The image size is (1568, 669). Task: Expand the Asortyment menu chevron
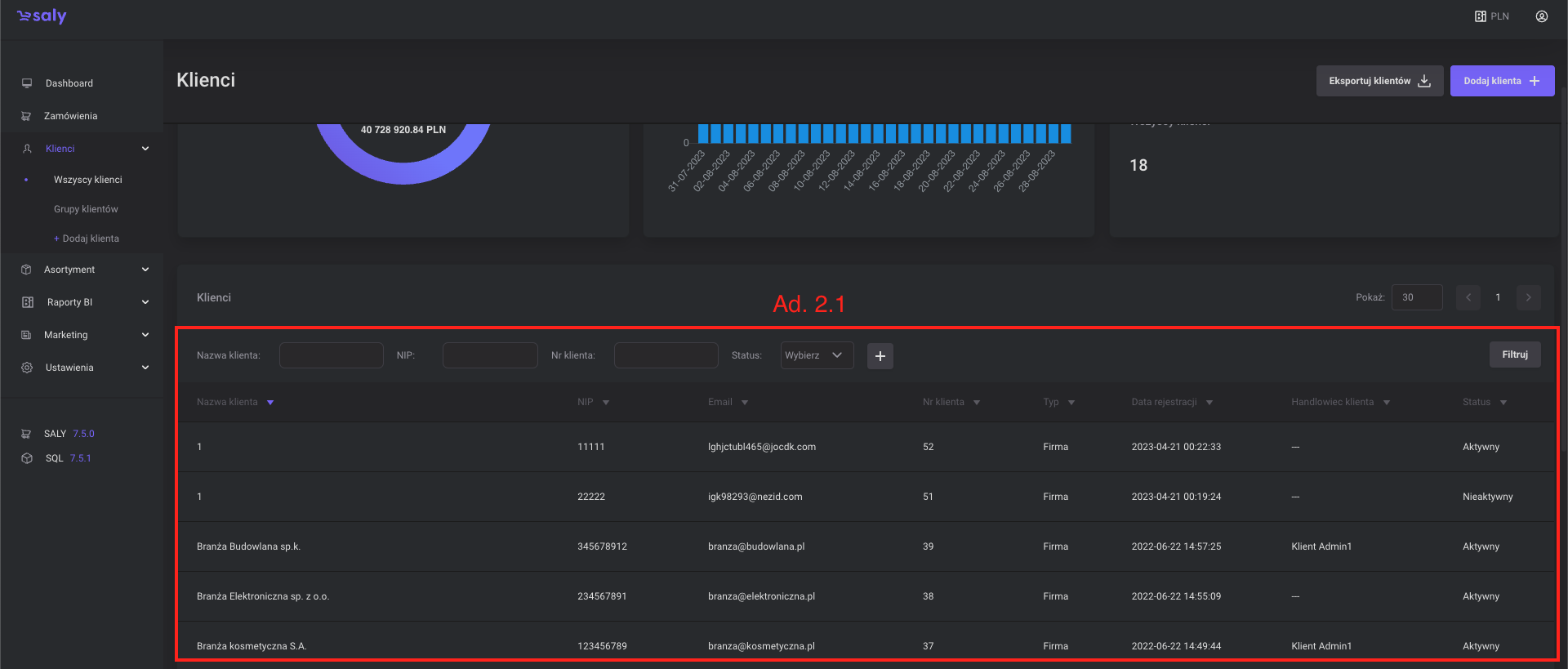[145, 270]
